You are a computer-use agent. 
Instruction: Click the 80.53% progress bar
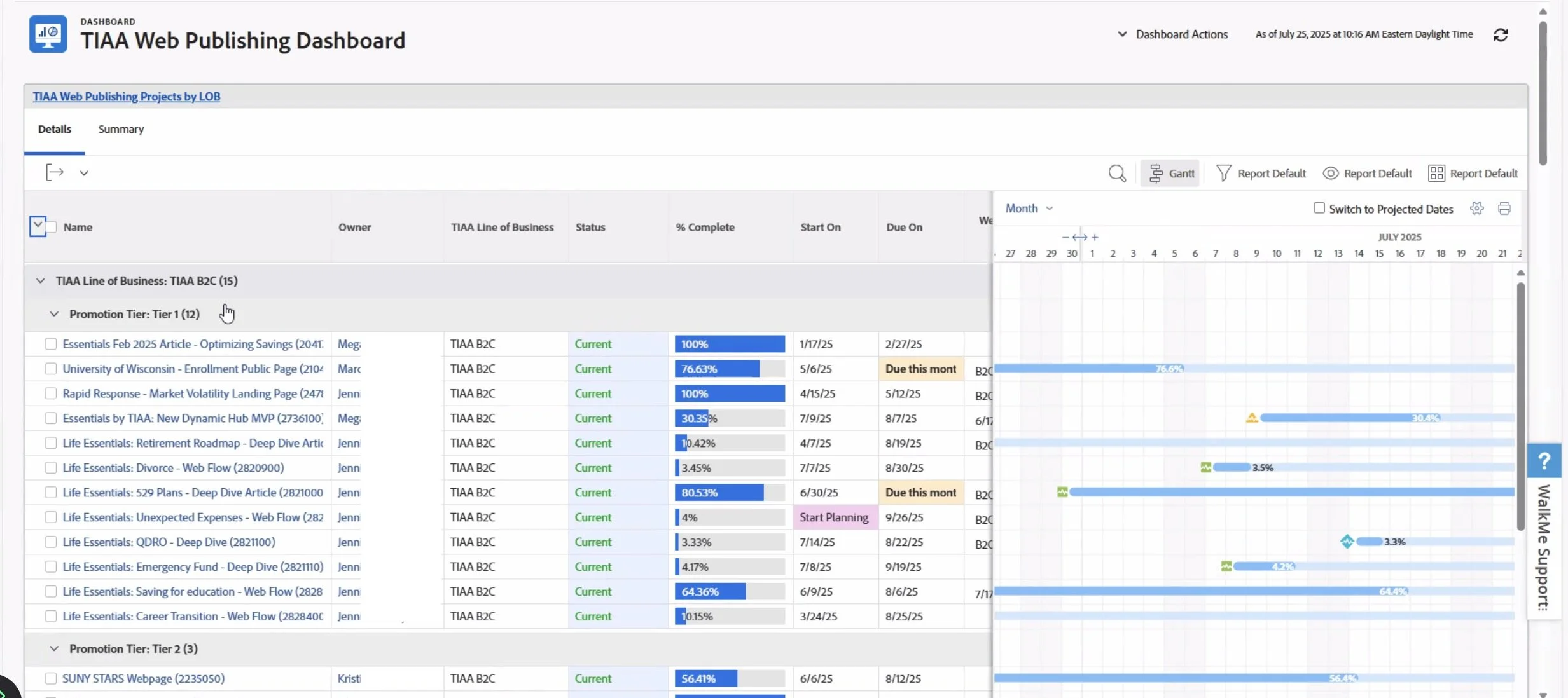pyautogui.click(x=730, y=493)
